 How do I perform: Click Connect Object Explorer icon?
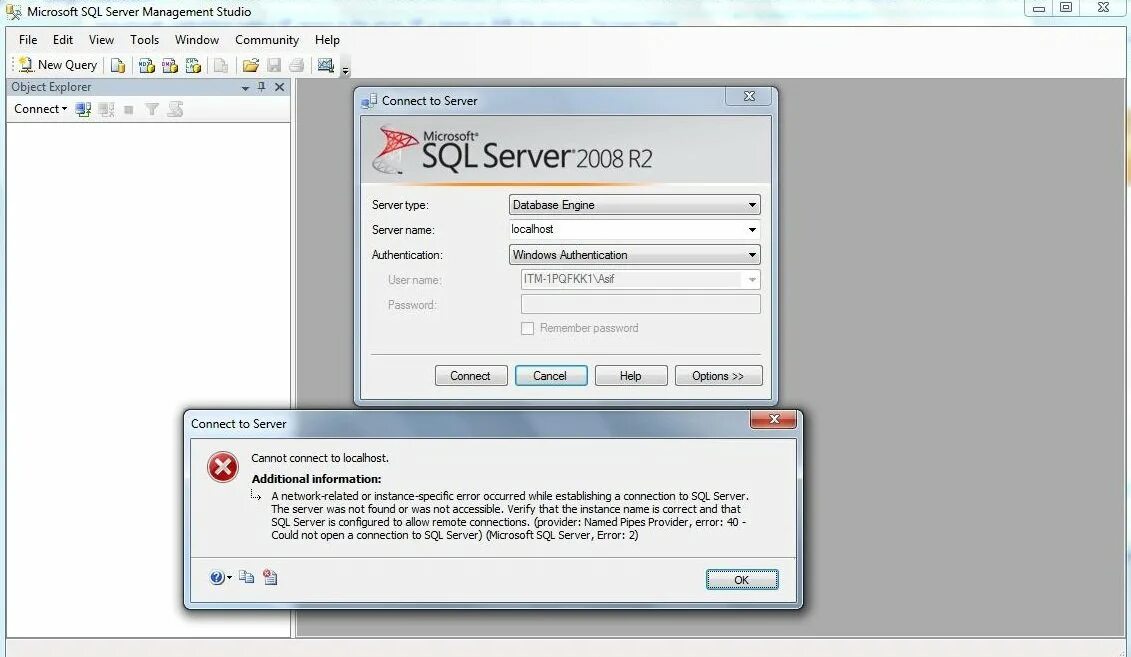click(x=83, y=110)
